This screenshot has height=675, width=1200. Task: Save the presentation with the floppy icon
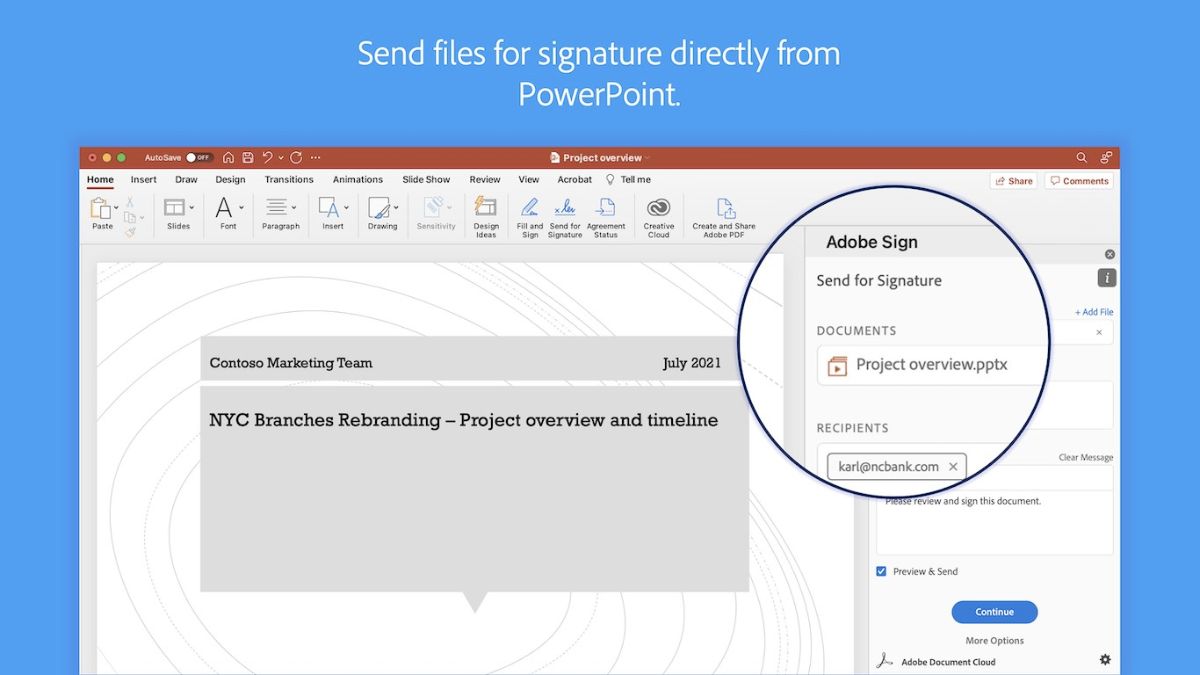(x=248, y=158)
